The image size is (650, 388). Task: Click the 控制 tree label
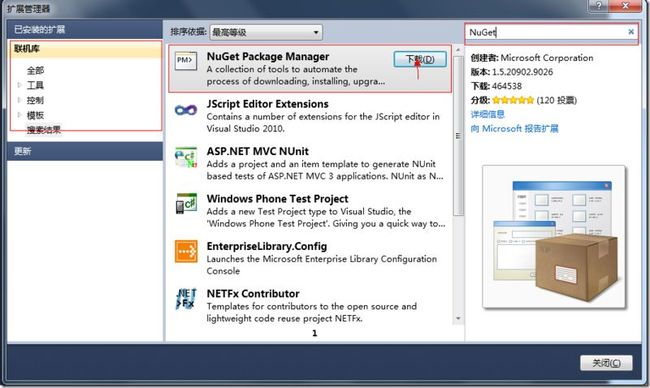coord(35,100)
